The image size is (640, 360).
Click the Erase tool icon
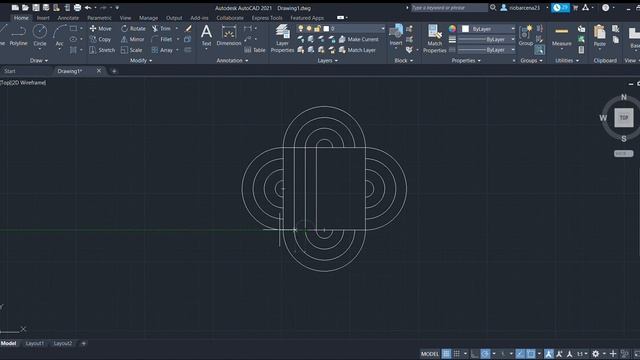click(x=188, y=29)
